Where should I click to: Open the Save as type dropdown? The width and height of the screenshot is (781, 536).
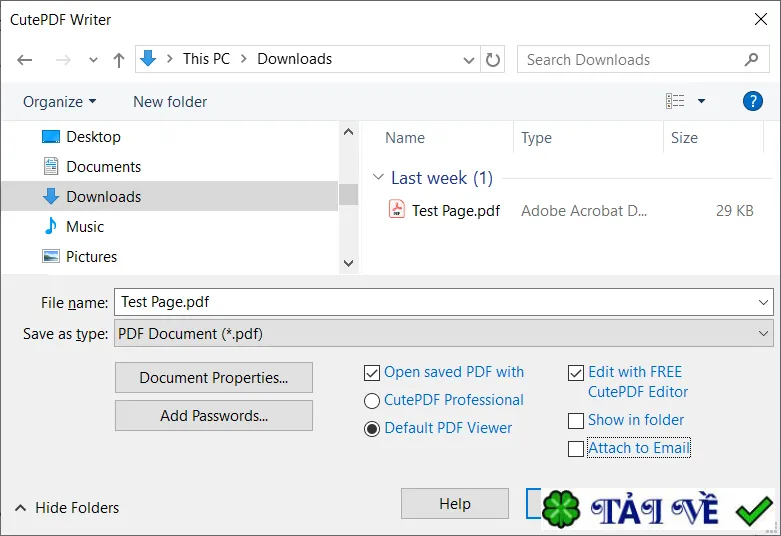(444, 333)
